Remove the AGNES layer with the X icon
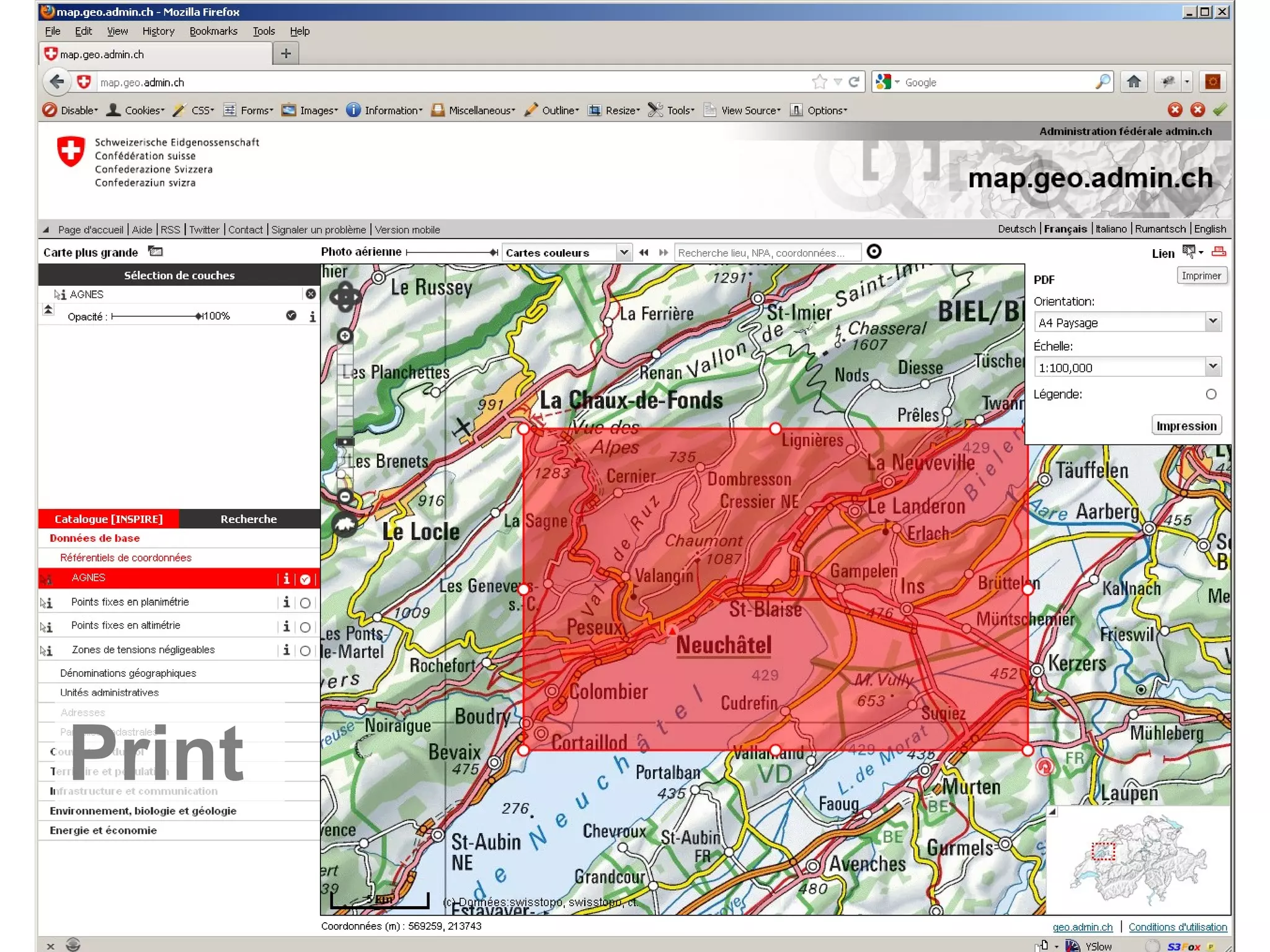 click(x=311, y=294)
